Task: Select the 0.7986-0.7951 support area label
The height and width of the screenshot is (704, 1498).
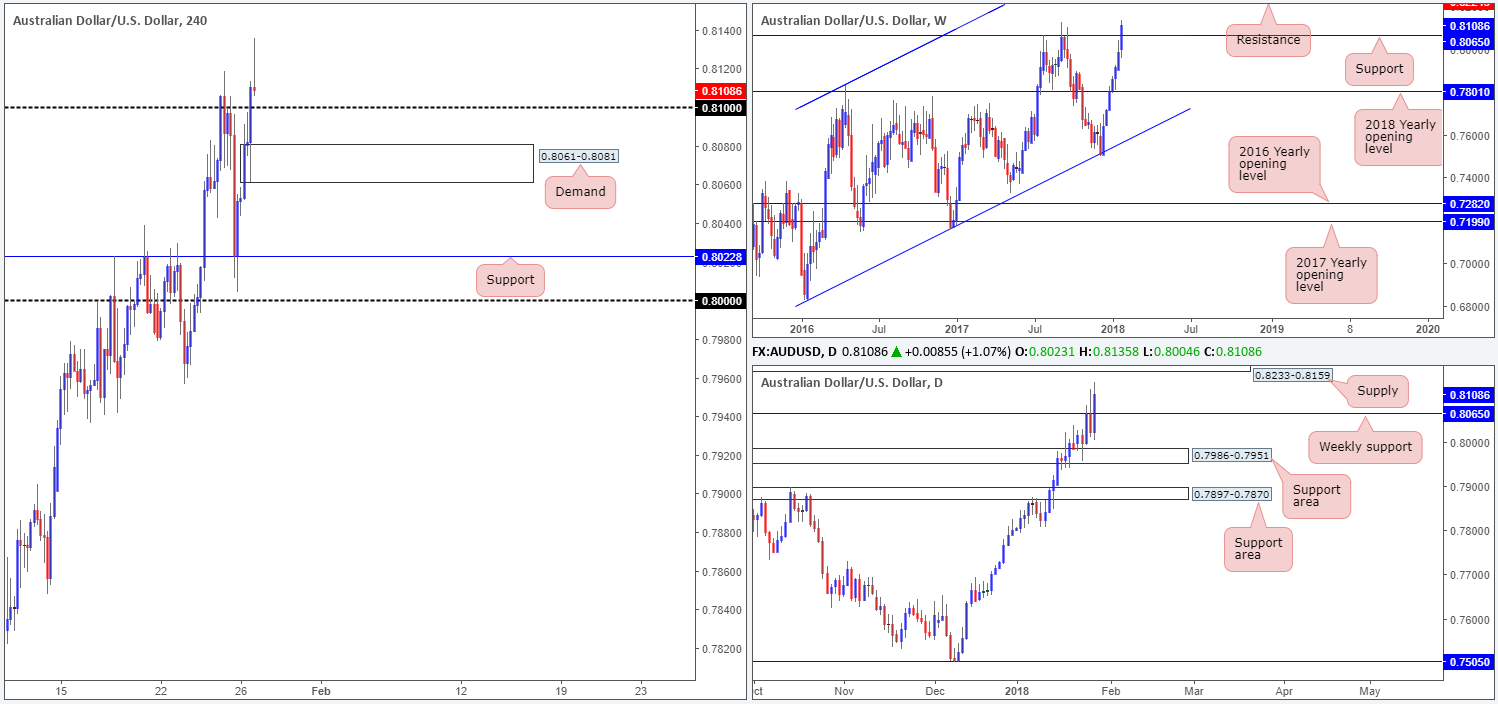Action: [1231, 456]
